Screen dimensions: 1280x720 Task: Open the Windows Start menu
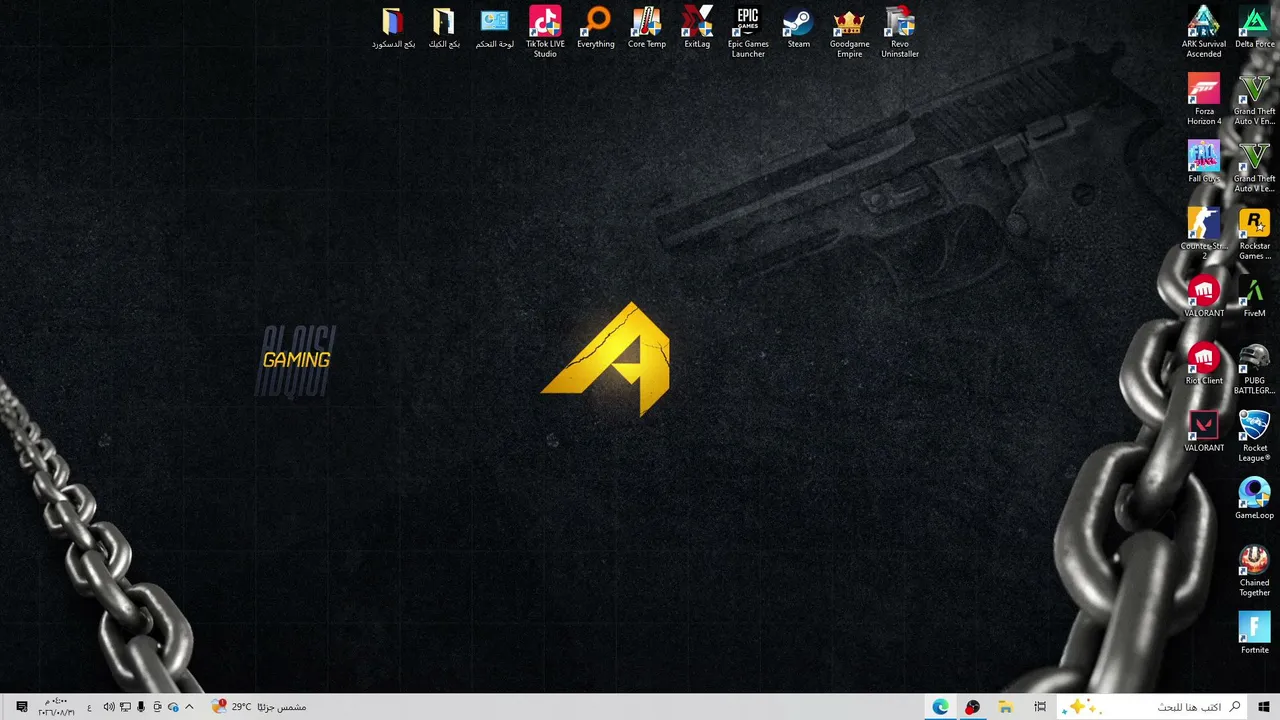pos(1264,707)
